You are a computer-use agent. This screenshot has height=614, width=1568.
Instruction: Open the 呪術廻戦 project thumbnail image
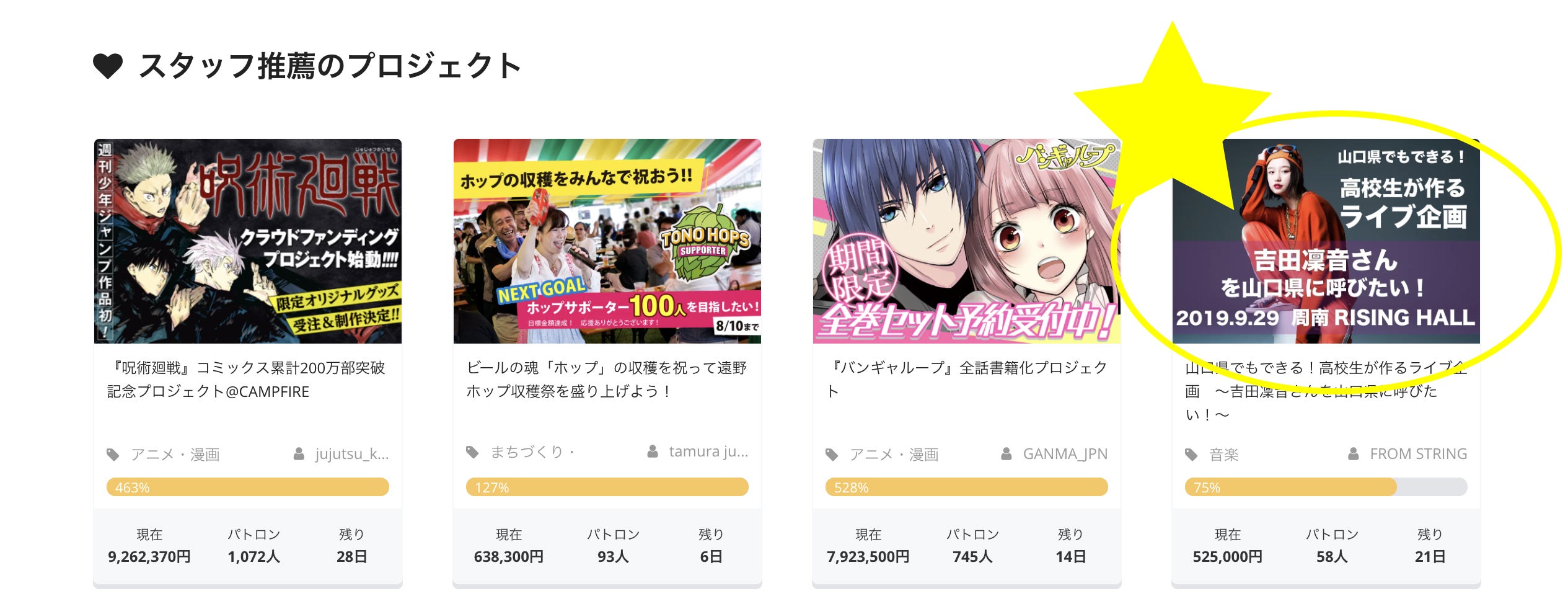coord(248,241)
